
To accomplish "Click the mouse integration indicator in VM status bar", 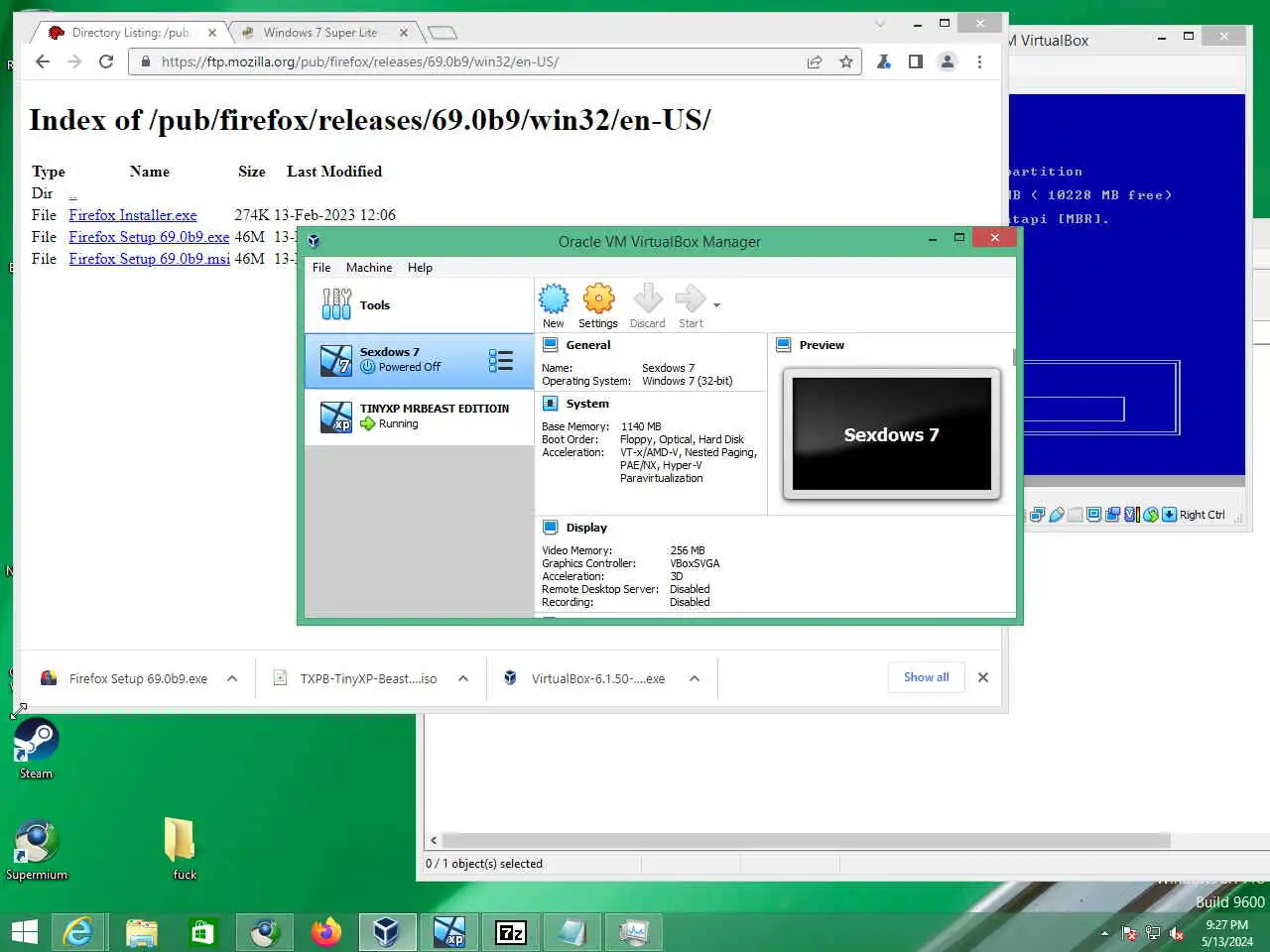I will point(1151,515).
